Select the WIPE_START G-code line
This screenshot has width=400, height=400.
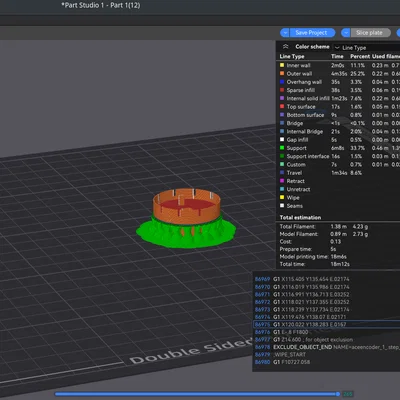327,354
